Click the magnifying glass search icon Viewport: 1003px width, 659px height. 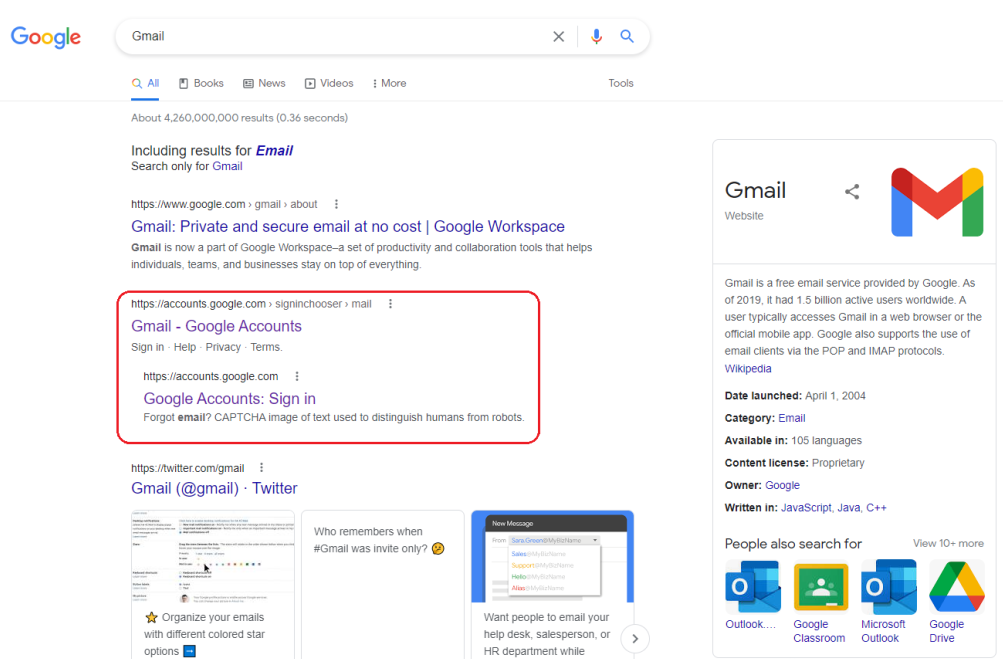(627, 37)
